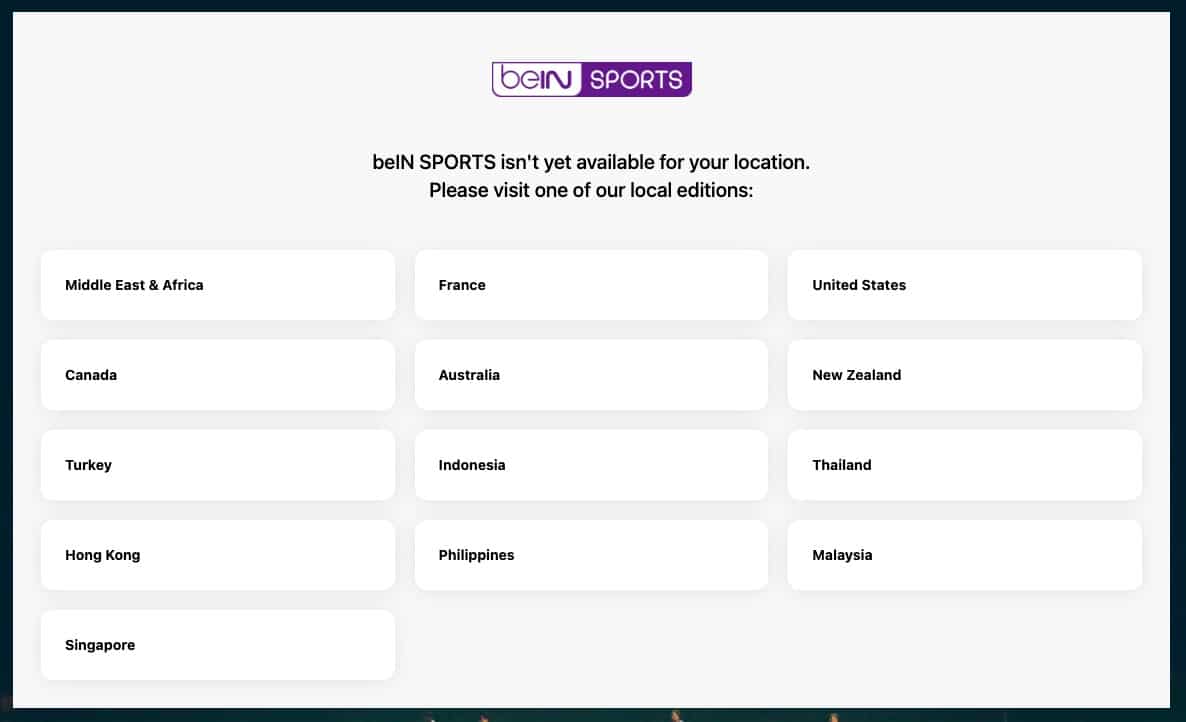This screenshot has height=722, width=1186.
Task: Choose the France edition
Action: [x=591, y=285]
